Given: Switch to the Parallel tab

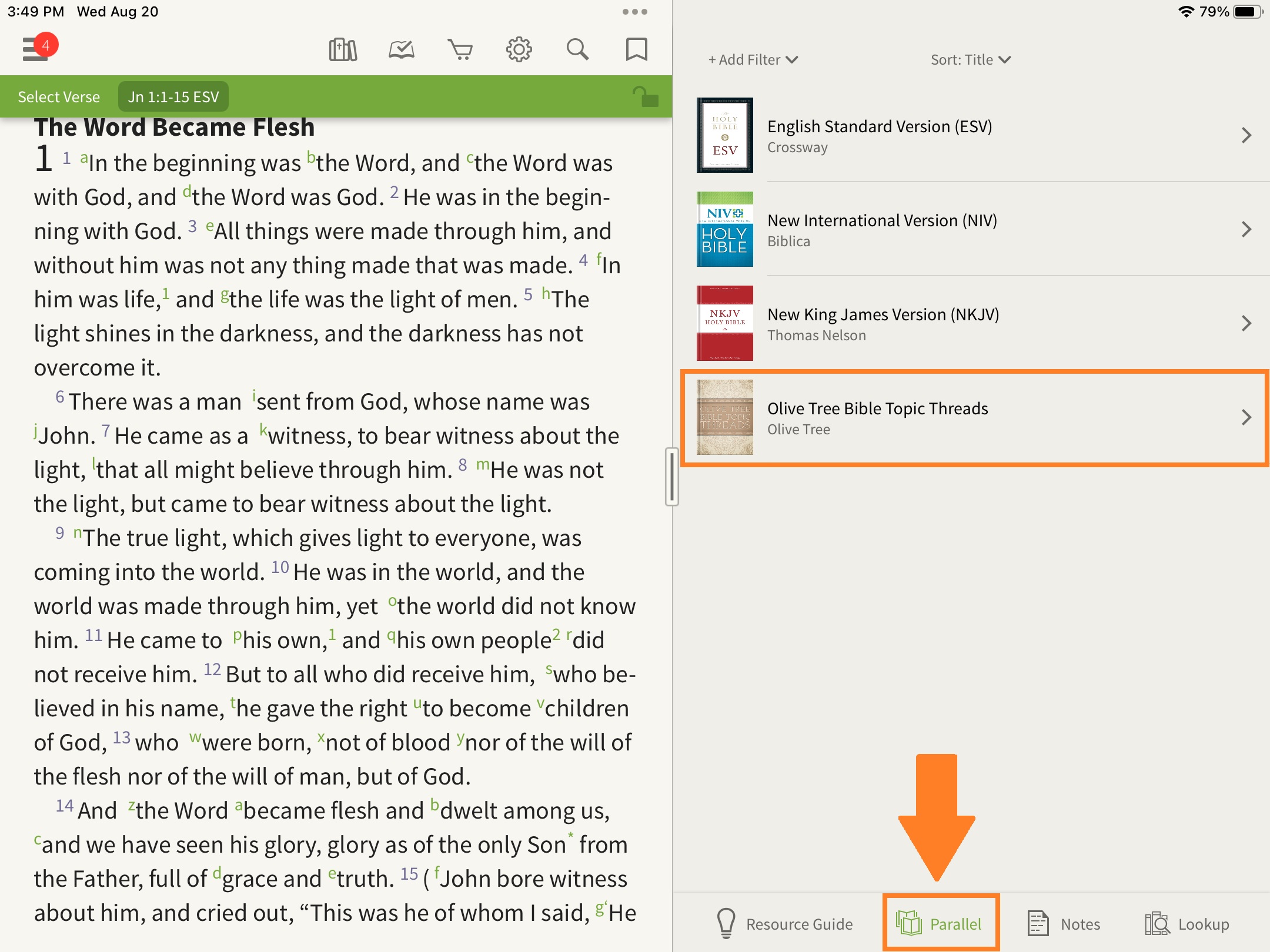Looking at the screenshot, I should (940, 924).
